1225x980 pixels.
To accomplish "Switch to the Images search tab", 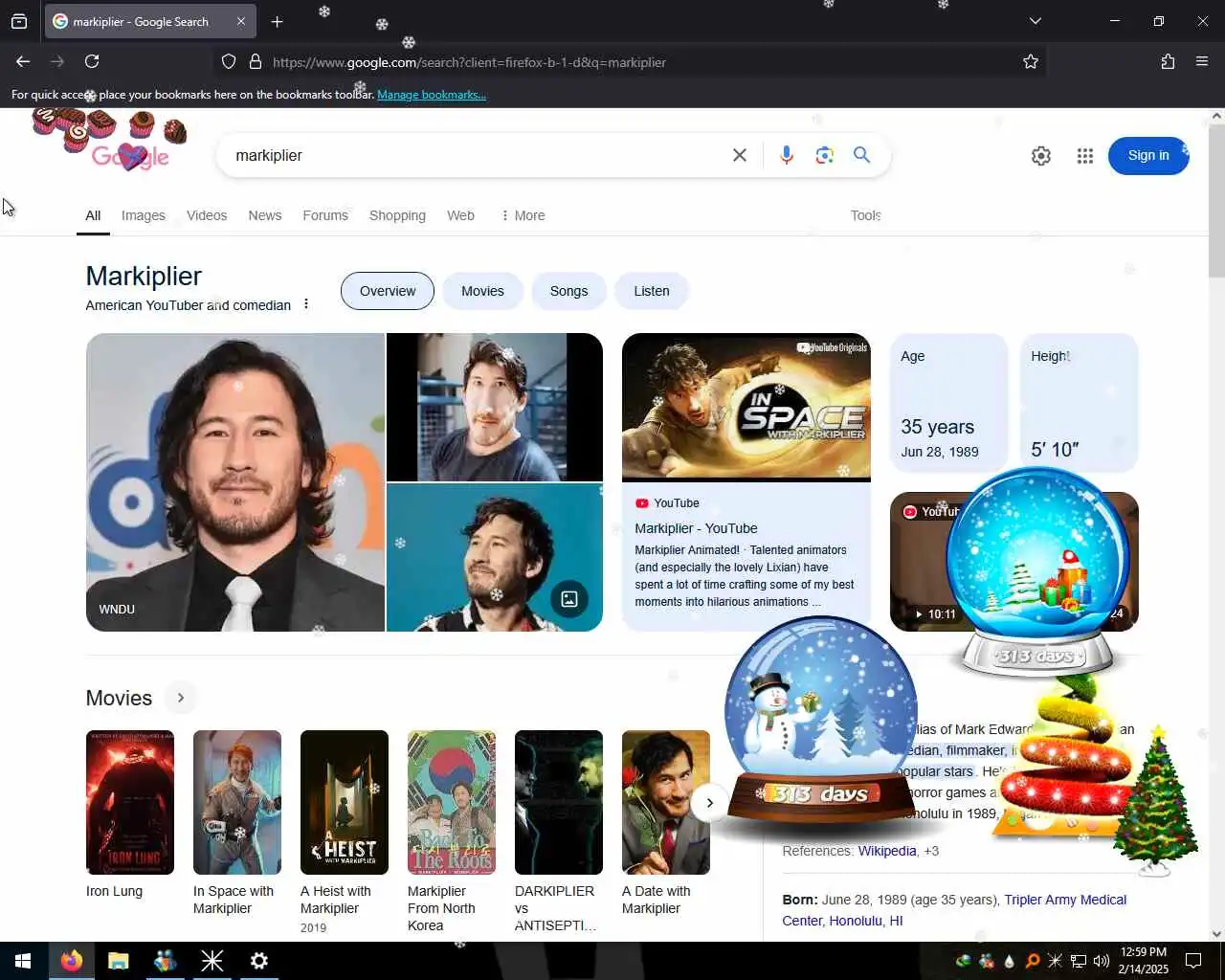I will [x=144, y=215].
